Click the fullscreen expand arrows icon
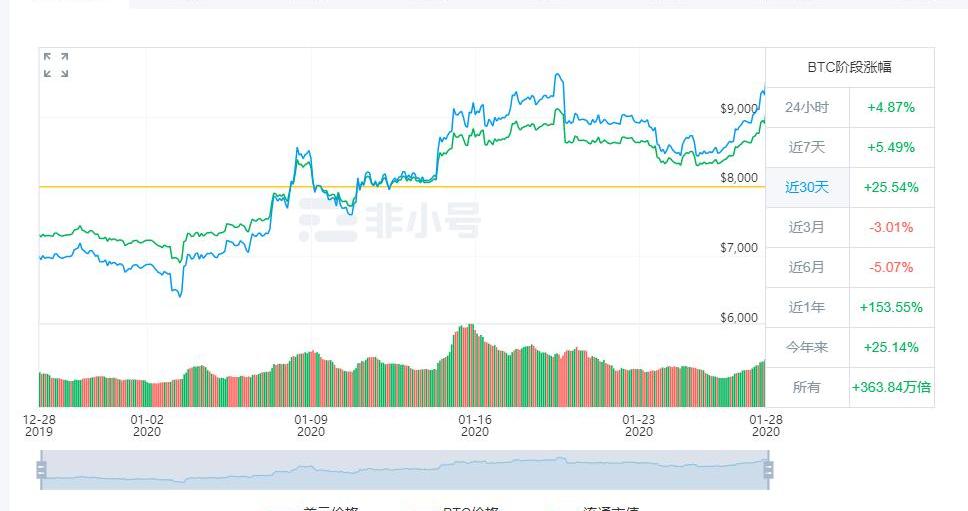 click(x=56, y=65)
